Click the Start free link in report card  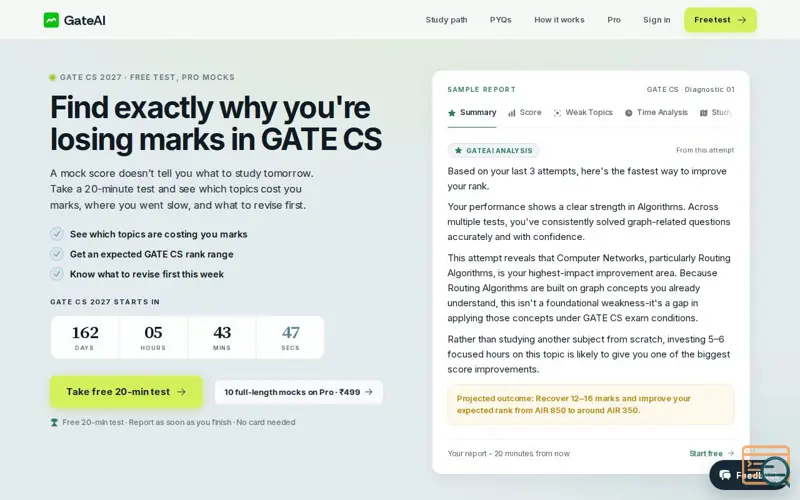pyautogui.click(x=711, y=454)
